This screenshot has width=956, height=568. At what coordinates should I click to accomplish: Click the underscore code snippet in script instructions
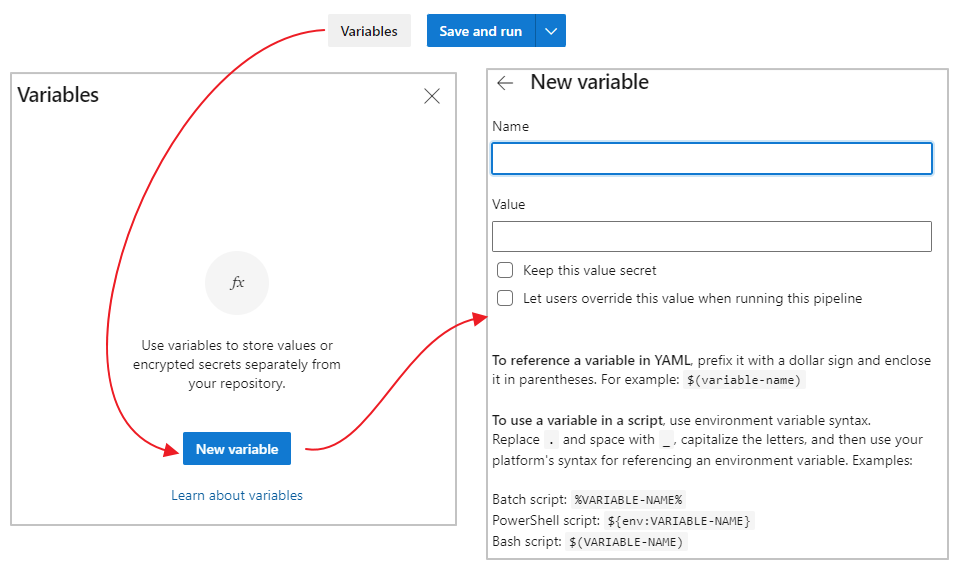point(667,440)
